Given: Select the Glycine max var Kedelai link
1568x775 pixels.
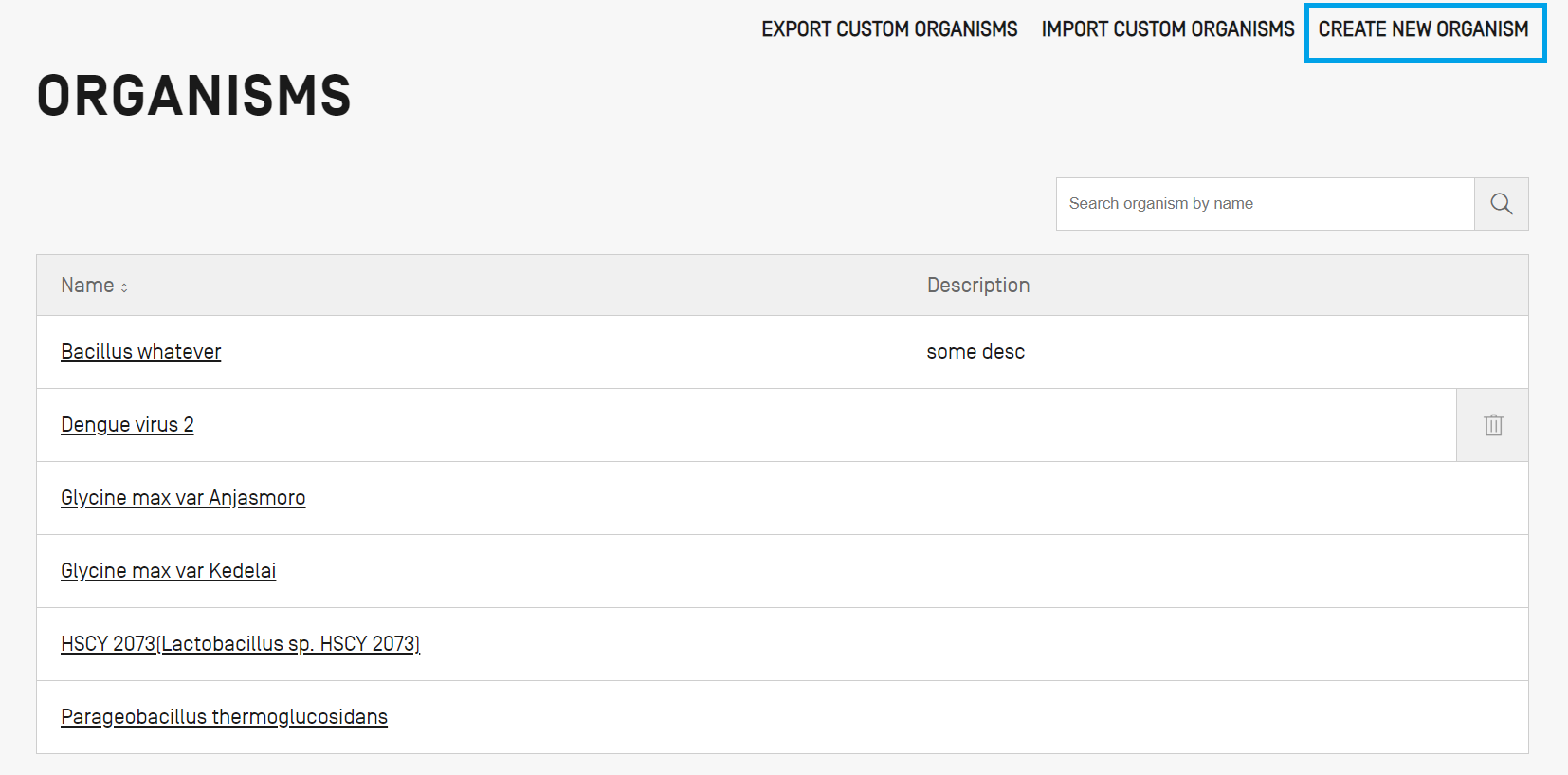Looking at the screenshot, I should (x=168, y=571).
